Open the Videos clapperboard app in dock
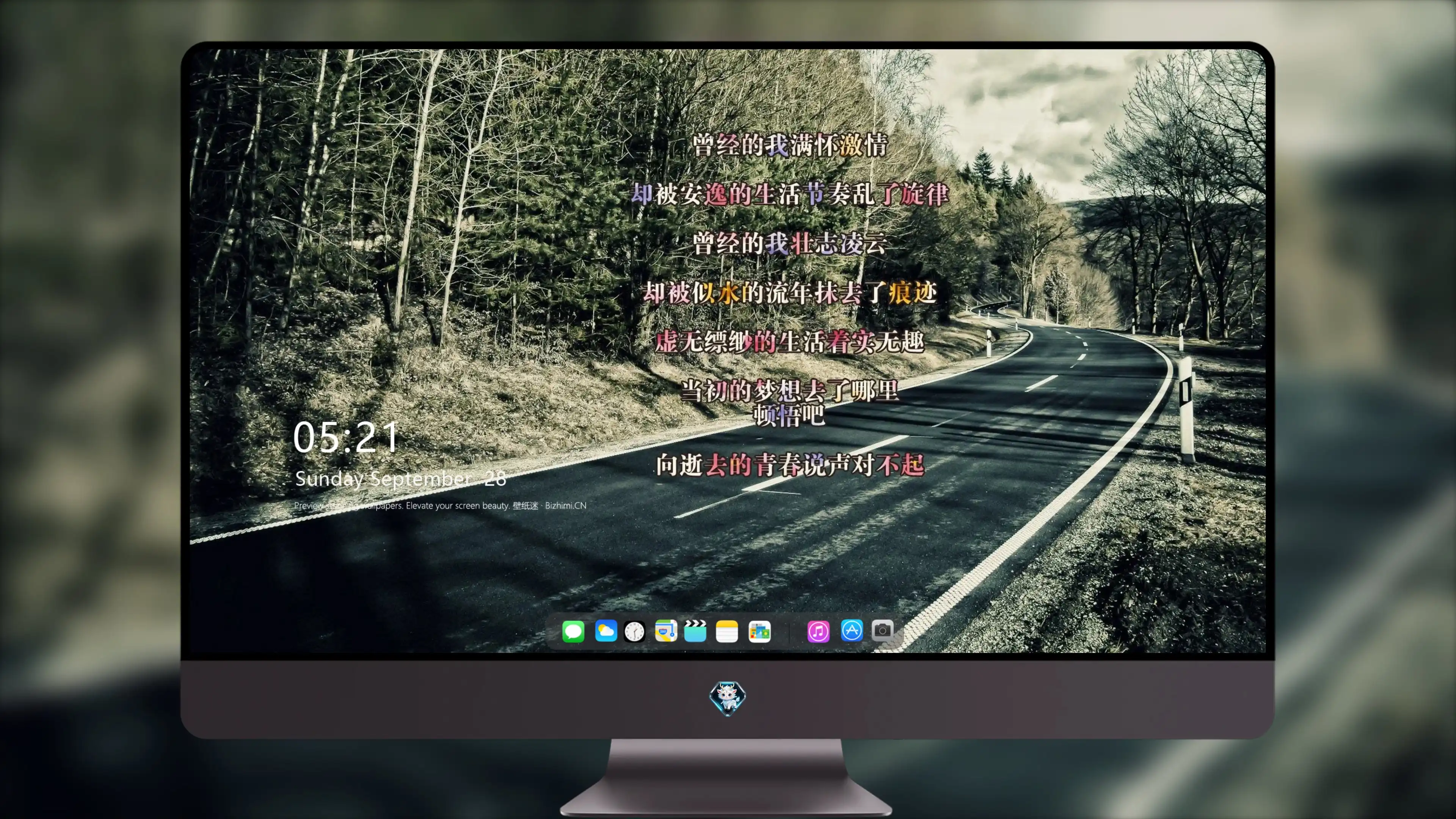 click(x=695, y=631)
